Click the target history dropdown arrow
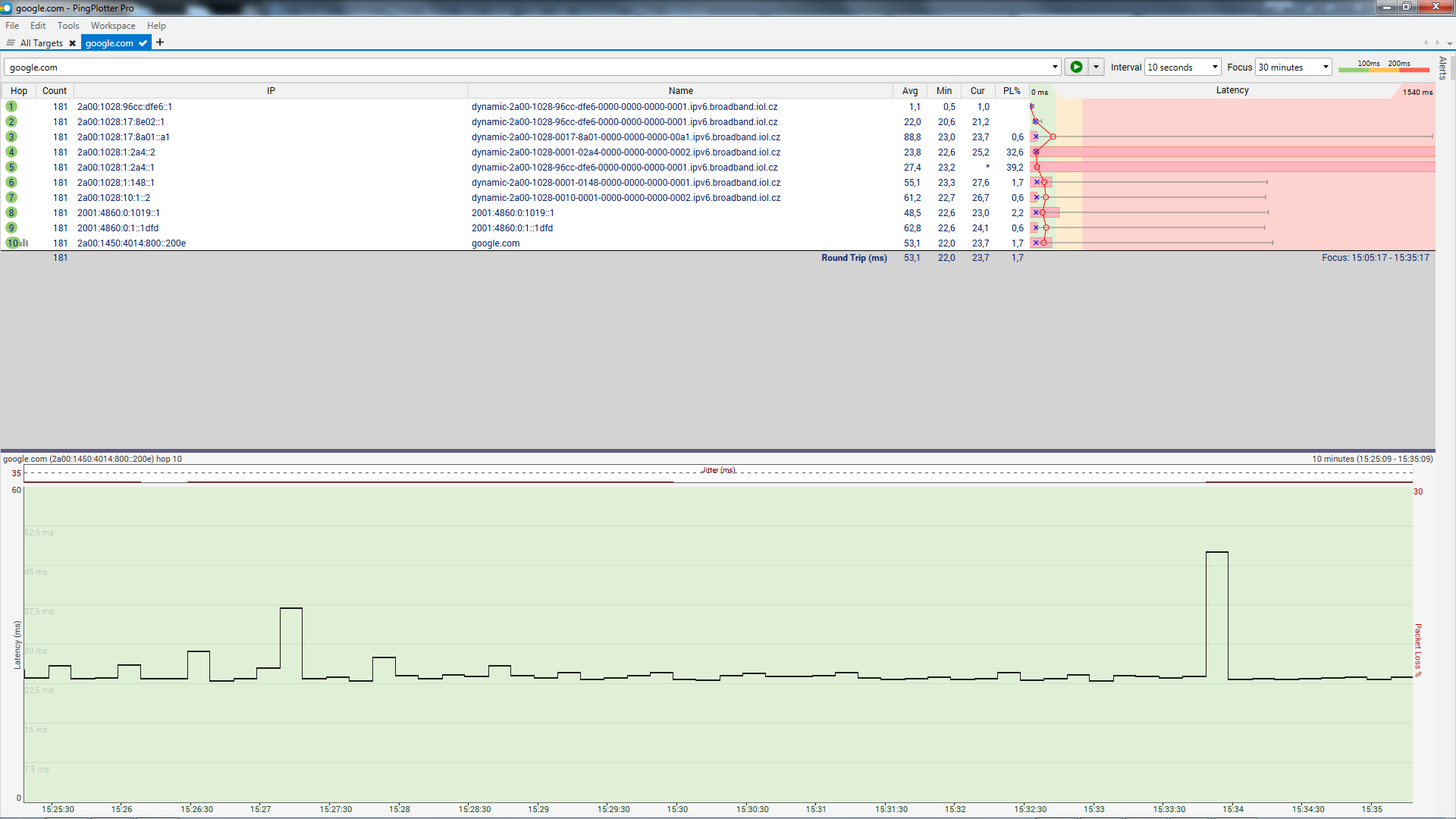This screenshot has height=819, width=1456. pyautogui.click(x=1054, y=67)
